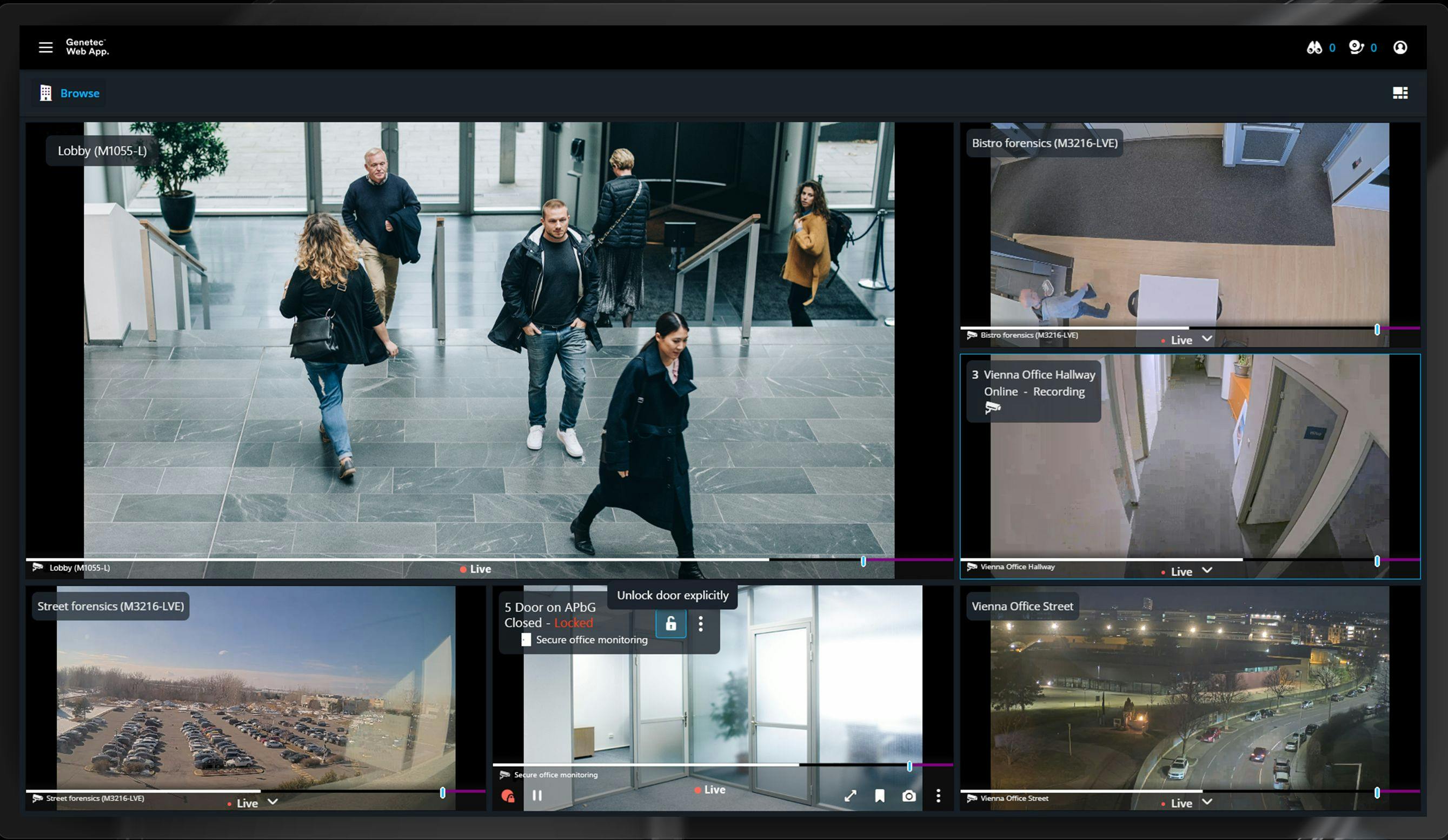The width and height of the screenshot is (1448, 840).
Task: Open the user profile icon
Action: [x=1400, y=47]
